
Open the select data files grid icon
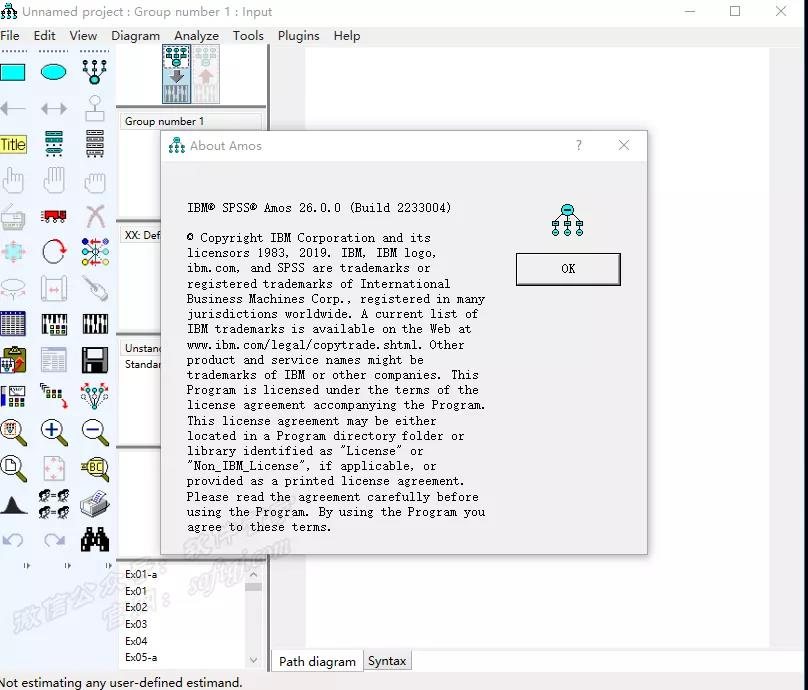(x=13, y=324)
